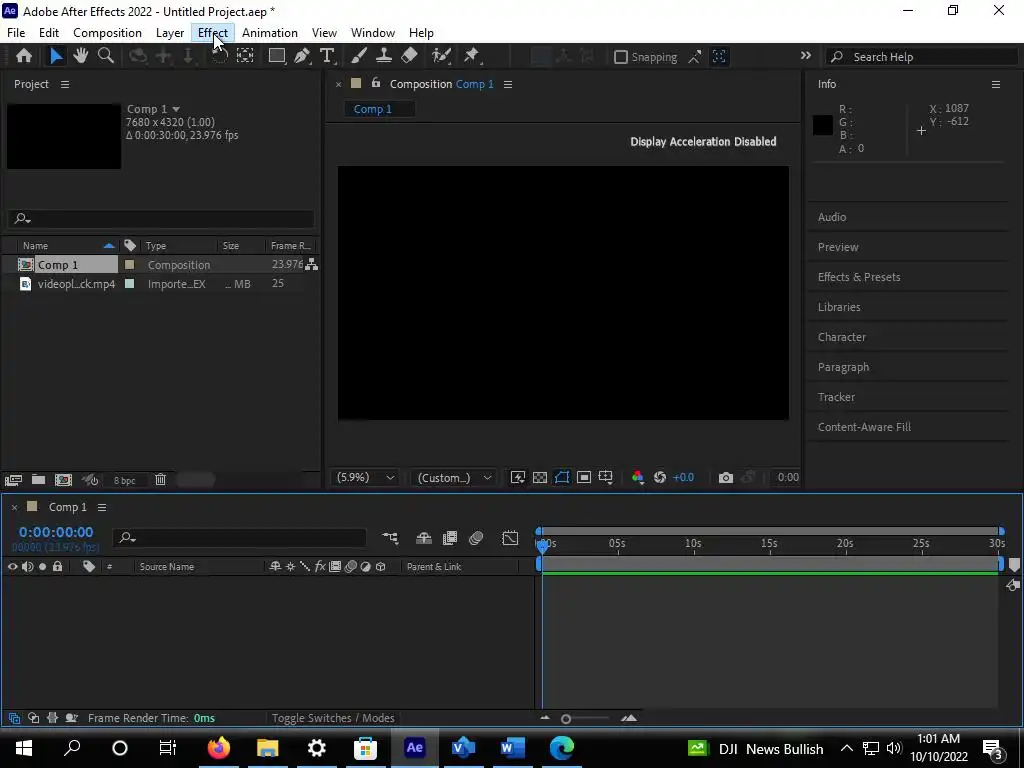Click the Graph Editor icon
1024x768 pixels.
click(510, 537)
